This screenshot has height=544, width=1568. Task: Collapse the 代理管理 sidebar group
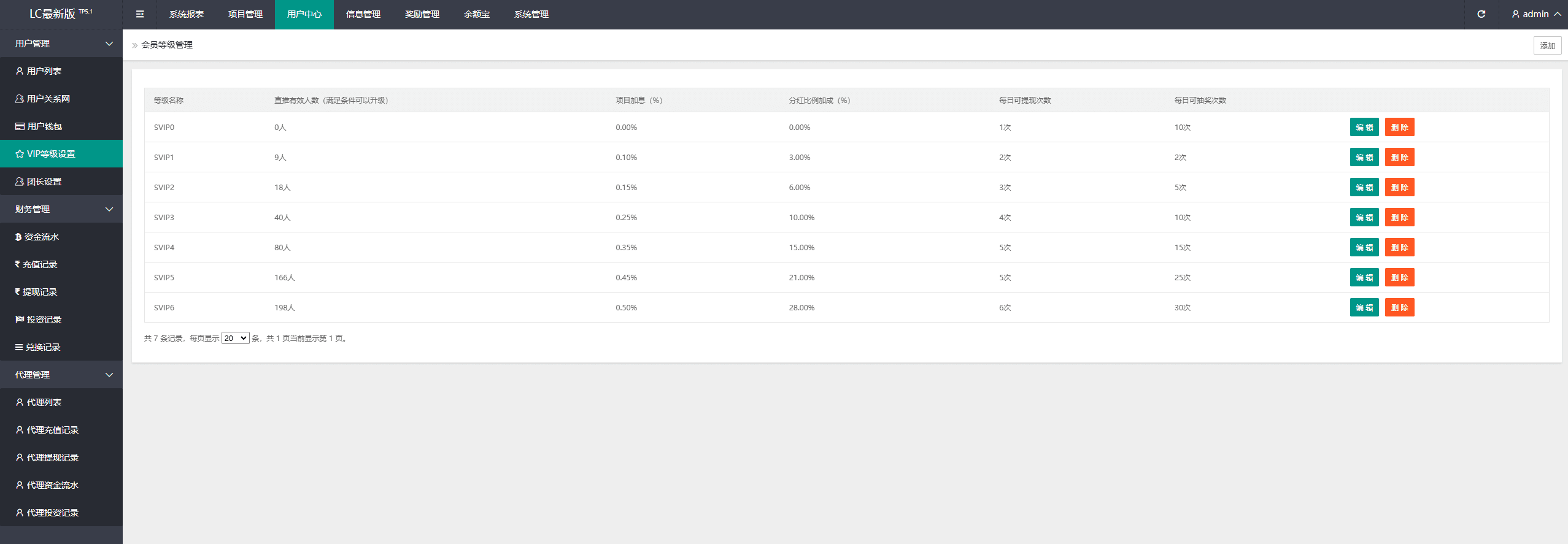pos(61,375)
